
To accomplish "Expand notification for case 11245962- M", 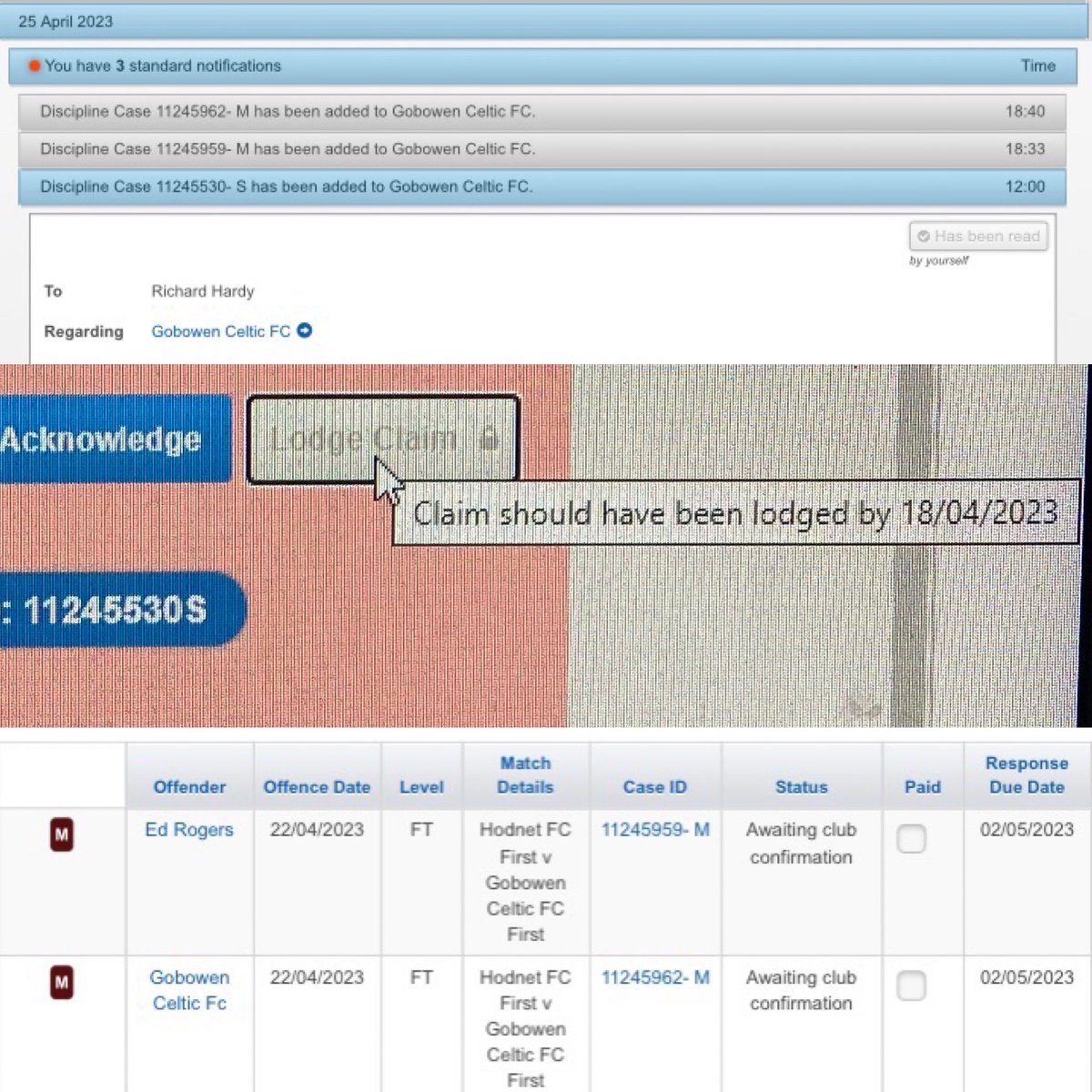I will pos(541,112).
